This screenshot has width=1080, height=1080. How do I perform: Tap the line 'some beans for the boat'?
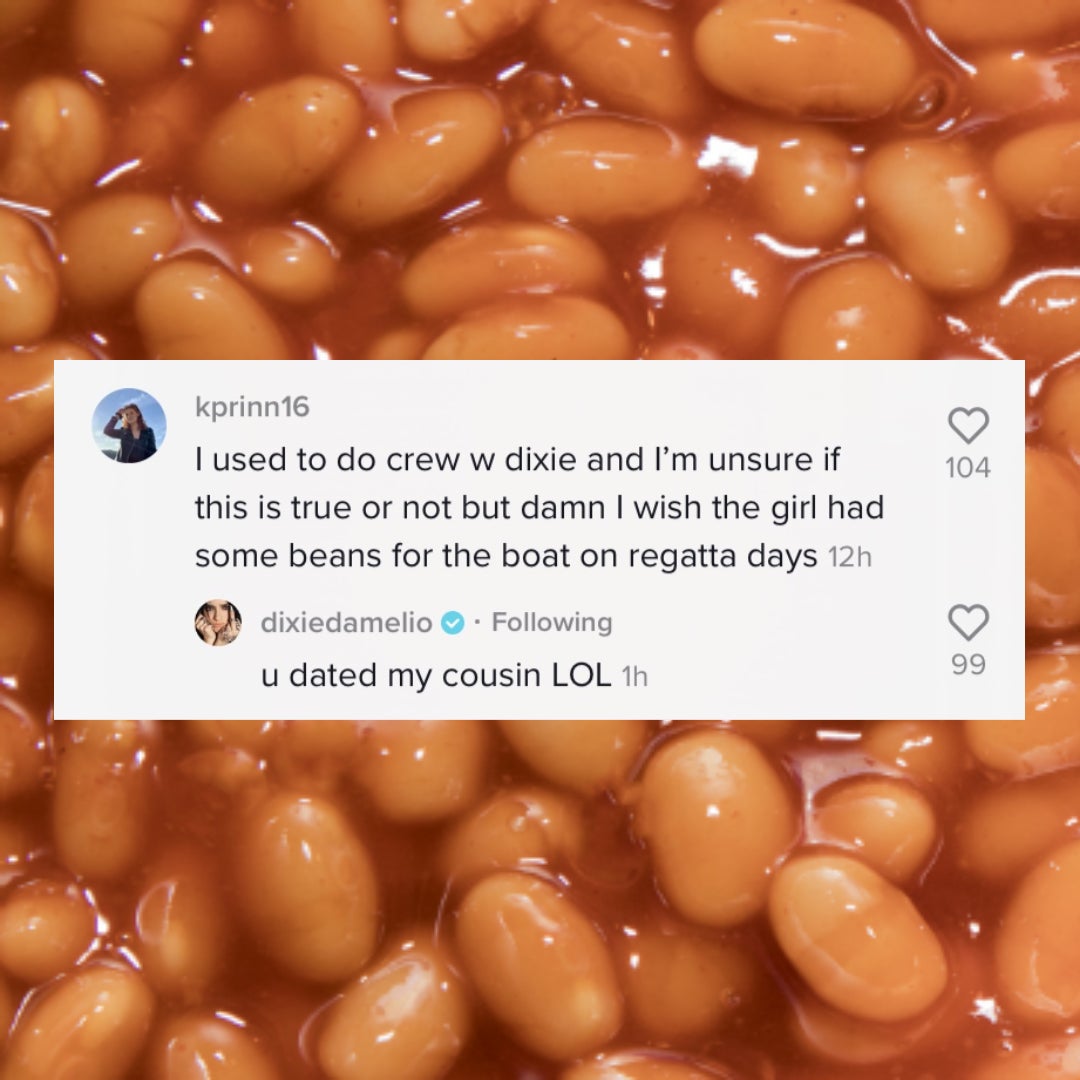(506, 556)
